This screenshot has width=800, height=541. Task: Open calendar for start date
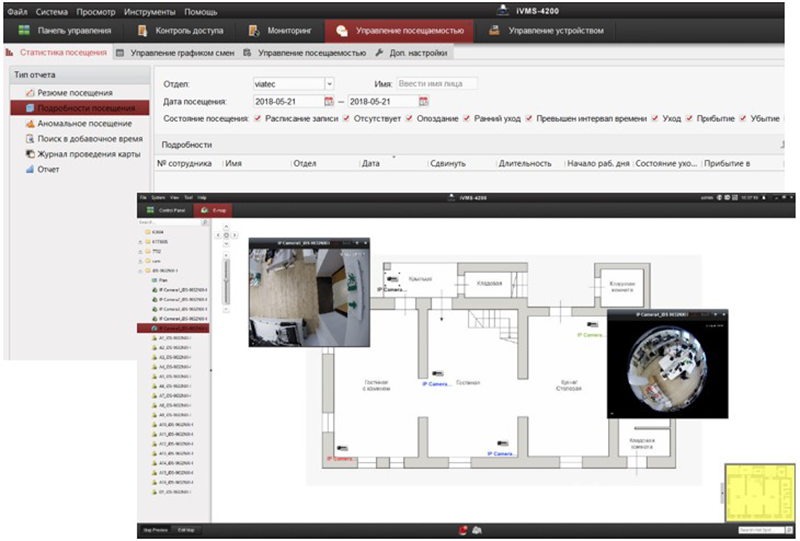pos(329,102)
